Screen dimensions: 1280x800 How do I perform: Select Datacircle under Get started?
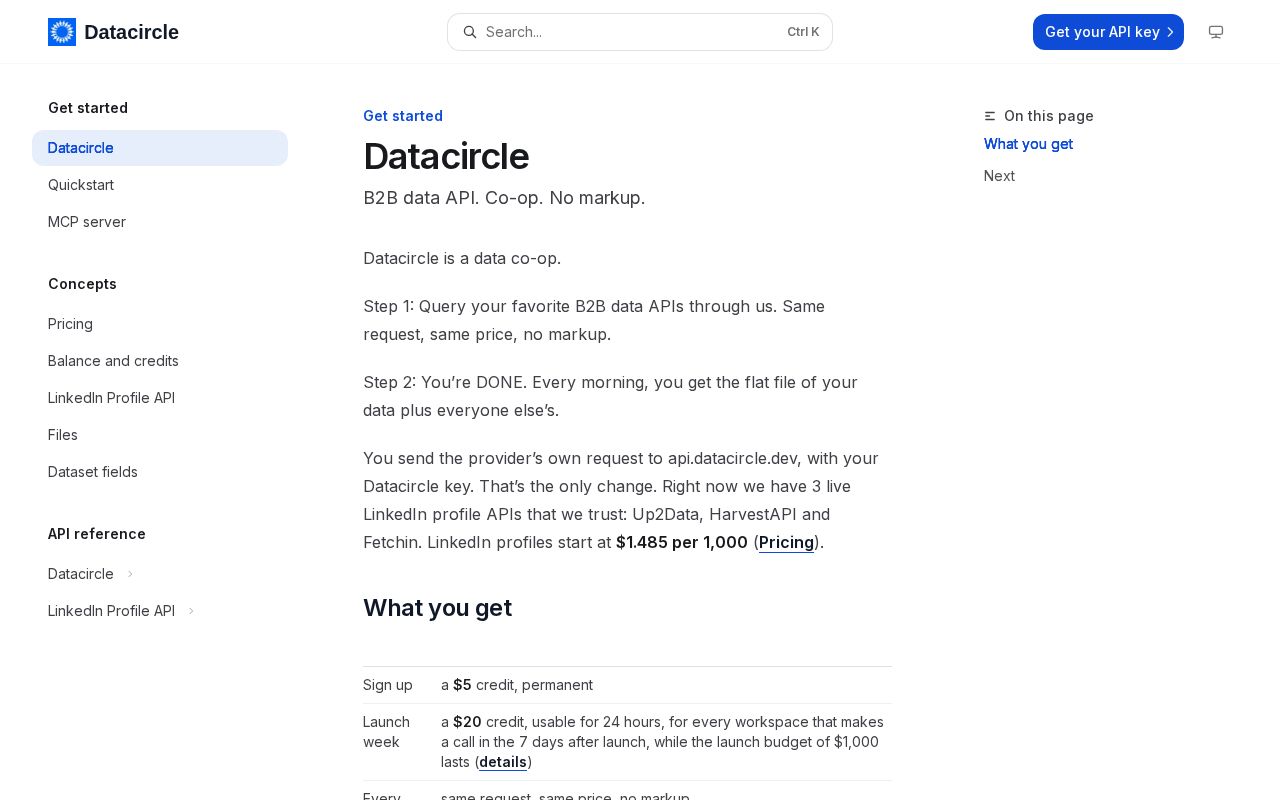tap(160, 148)
